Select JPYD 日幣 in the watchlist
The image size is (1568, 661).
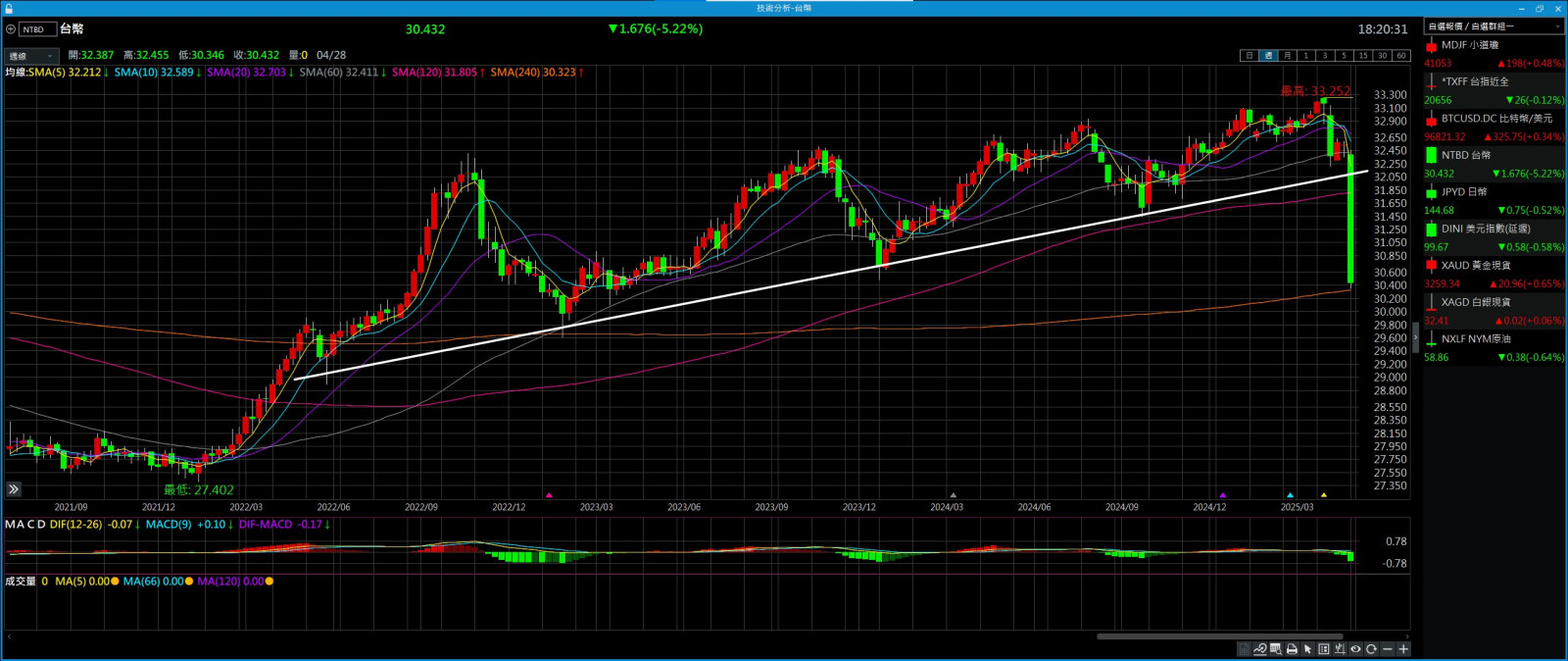1494,201
